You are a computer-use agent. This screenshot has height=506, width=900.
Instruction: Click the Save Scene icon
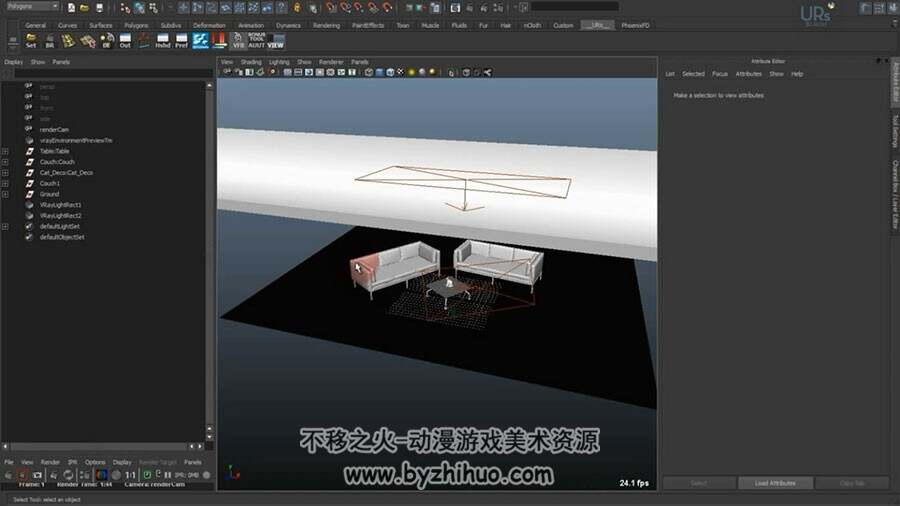99,7
